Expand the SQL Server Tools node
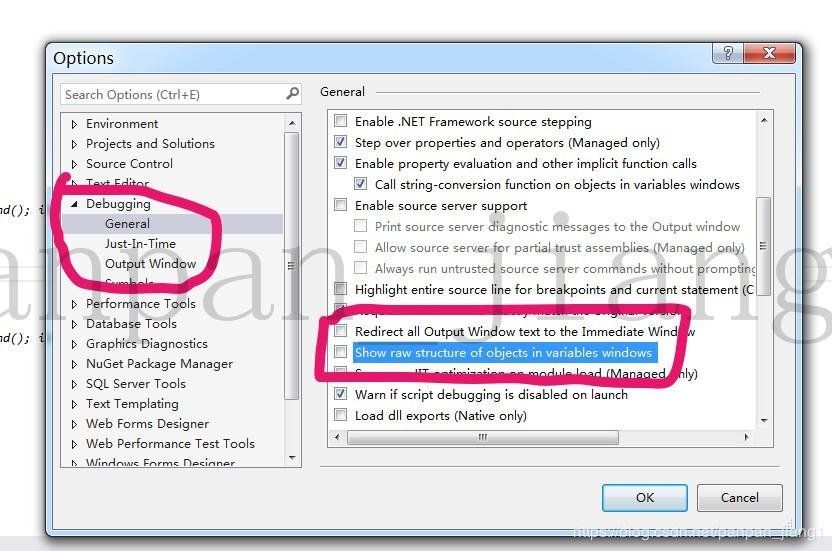 click(74, 384)
